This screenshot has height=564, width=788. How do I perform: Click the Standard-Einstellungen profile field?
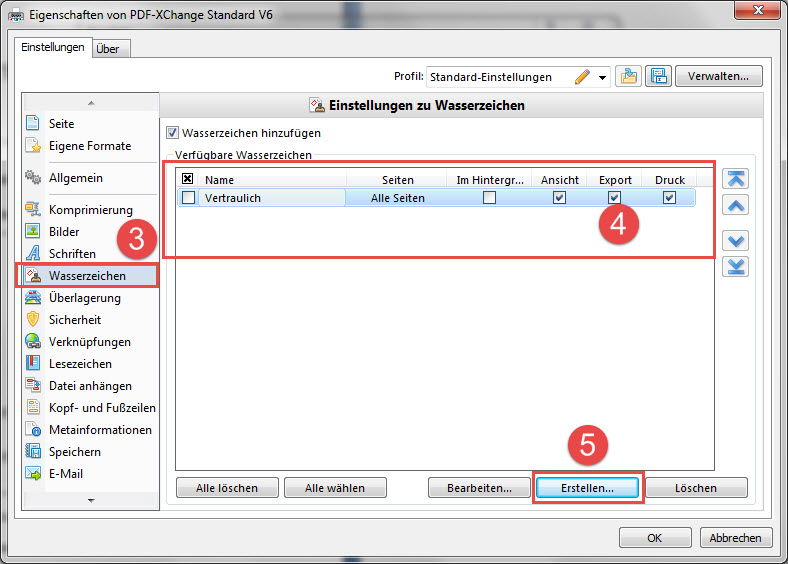(x=518, y=77)
